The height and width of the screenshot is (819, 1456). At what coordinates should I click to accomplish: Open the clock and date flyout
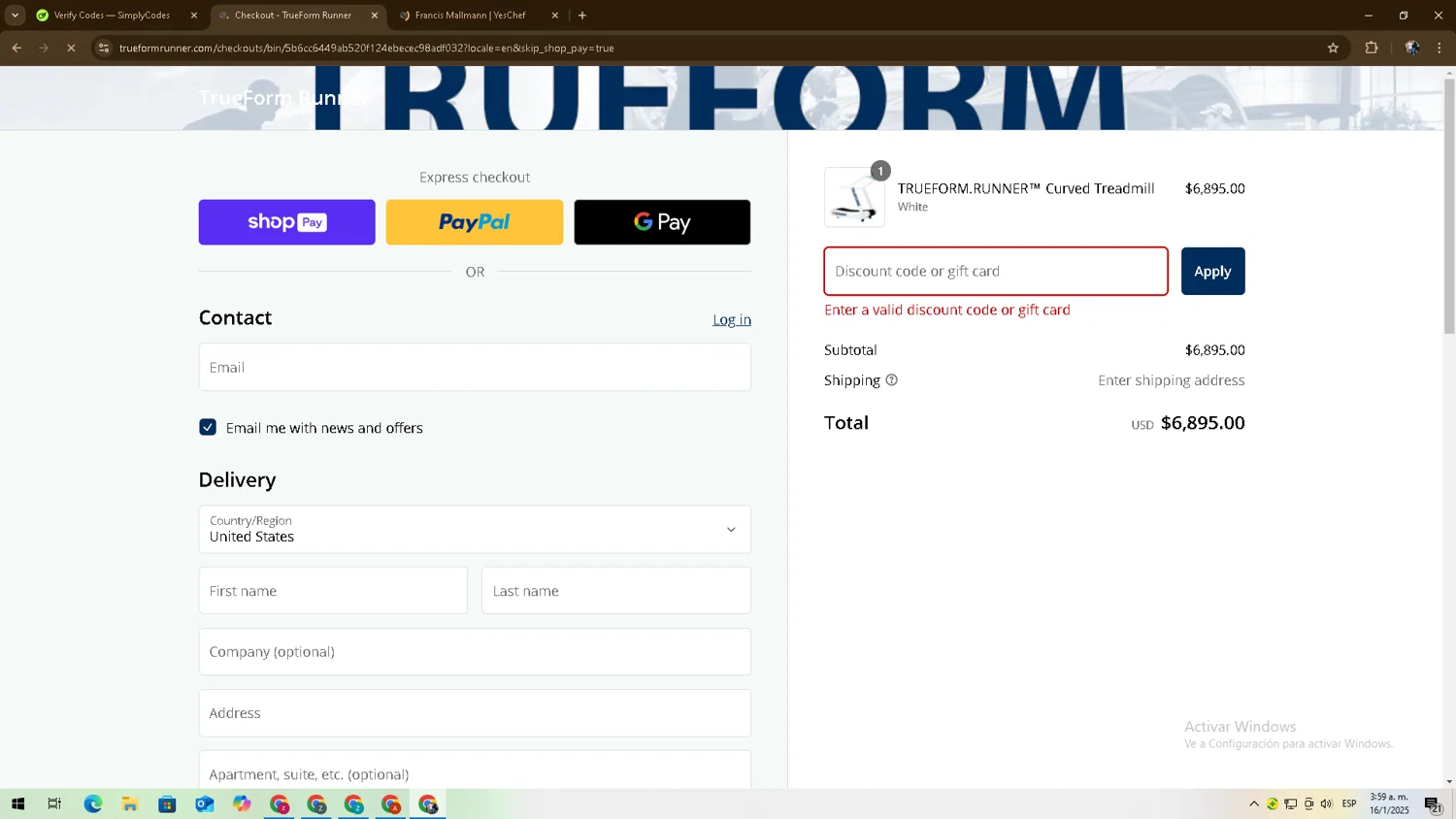(1389, 803)
